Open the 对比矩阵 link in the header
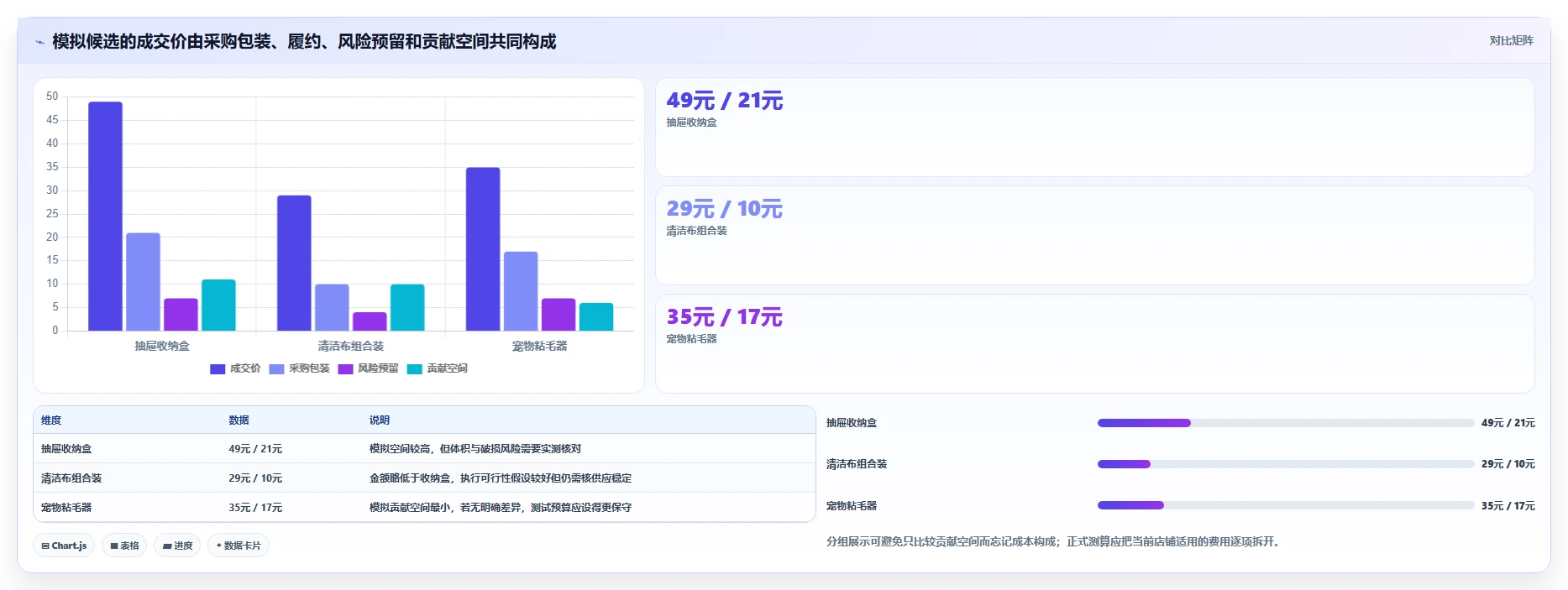 [1511, 40]
